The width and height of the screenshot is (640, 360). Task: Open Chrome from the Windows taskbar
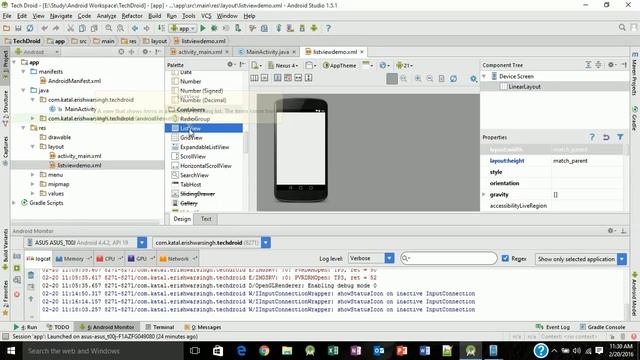(x=264, y=351)
